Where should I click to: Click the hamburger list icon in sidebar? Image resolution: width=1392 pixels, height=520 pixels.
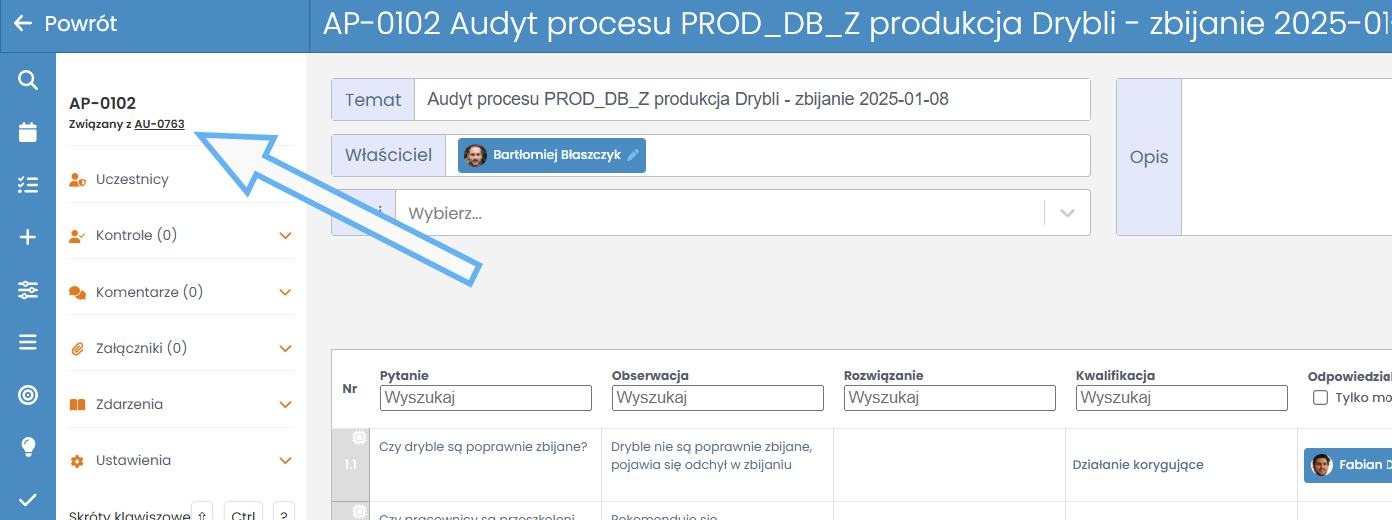[x=28, y=342]
